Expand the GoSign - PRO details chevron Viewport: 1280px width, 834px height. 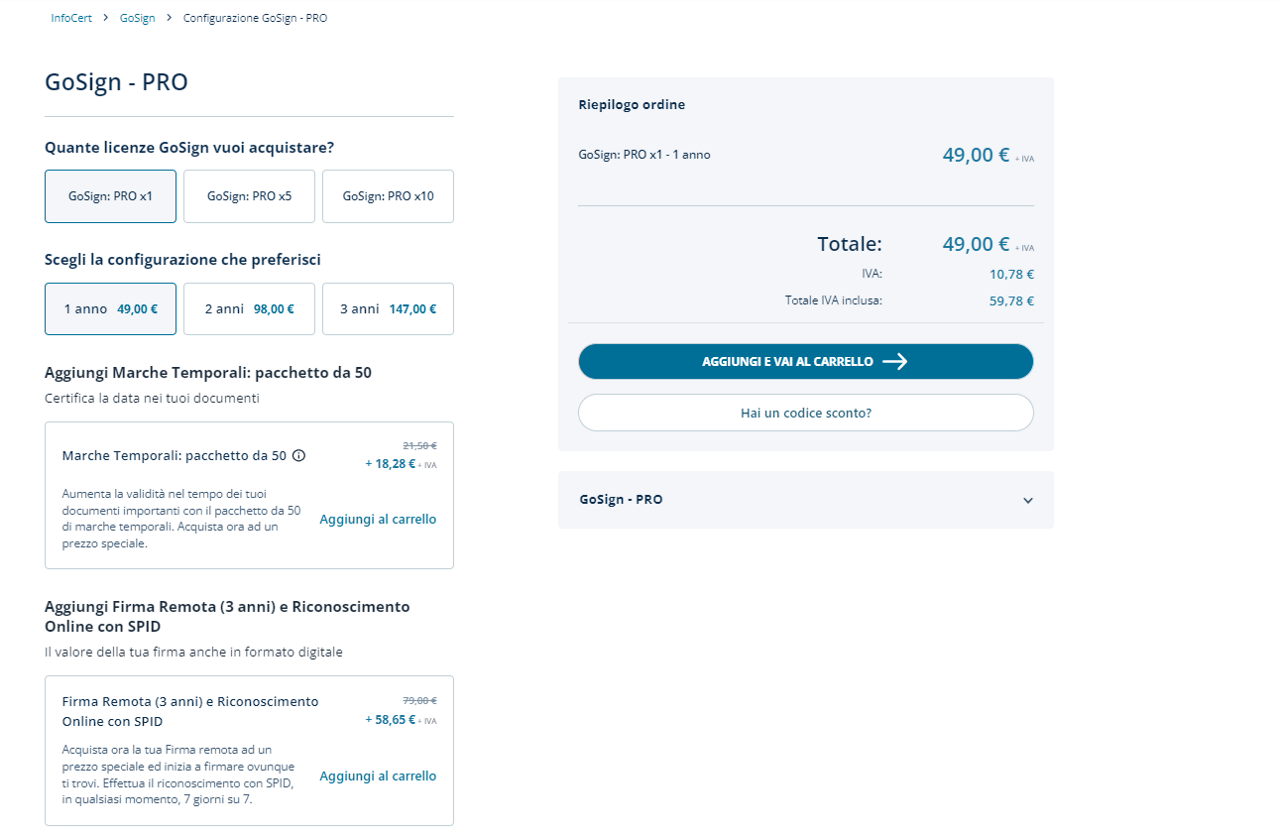pos(1027,500)
